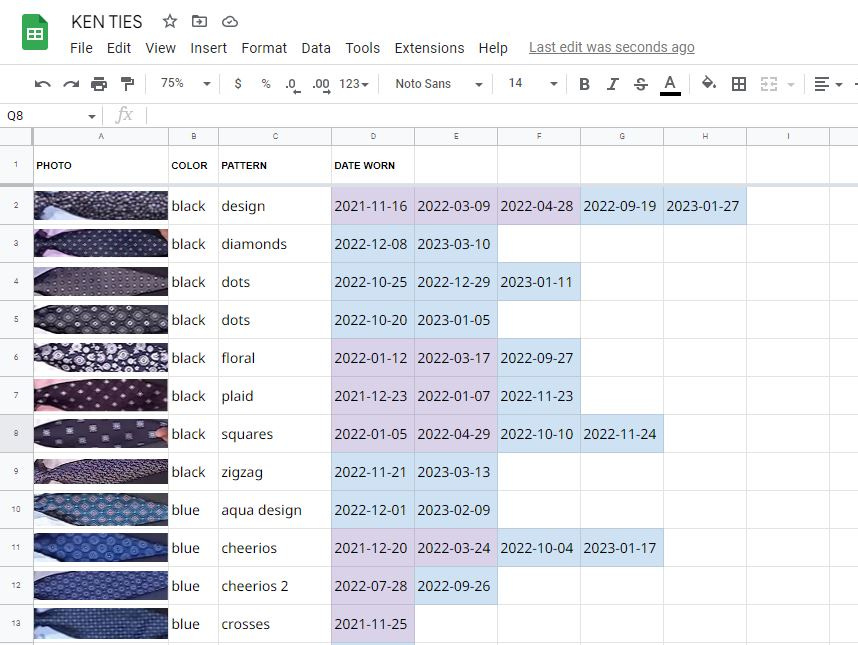Screen dimensions: 858x645
Task: Open the Extensions menu
Action: point(429,48)
